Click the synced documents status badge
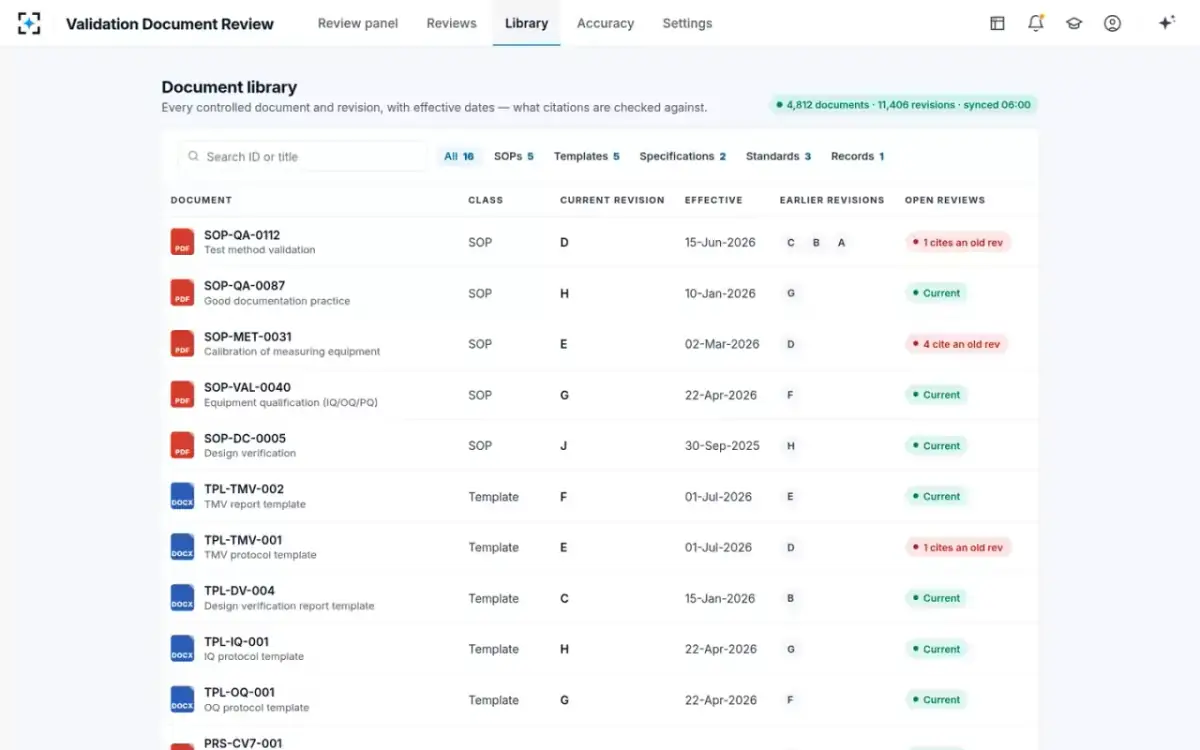Screen dimensions: 1200x750 (x=904, y=104)
